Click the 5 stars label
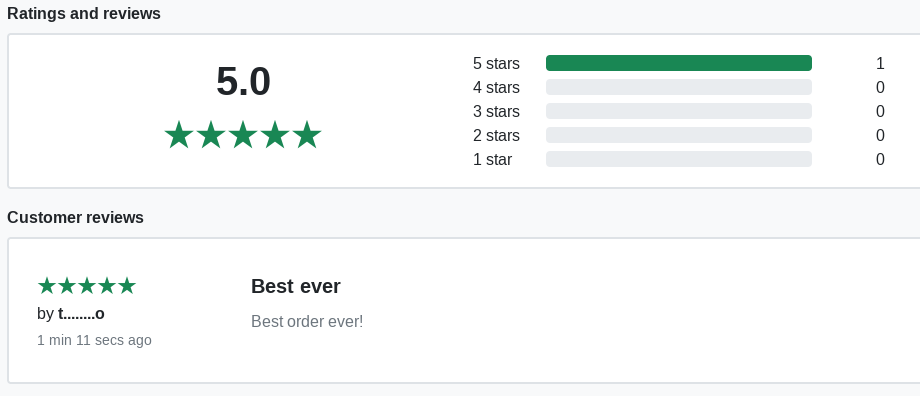This screenshot has height=396, width=920. 496,63
